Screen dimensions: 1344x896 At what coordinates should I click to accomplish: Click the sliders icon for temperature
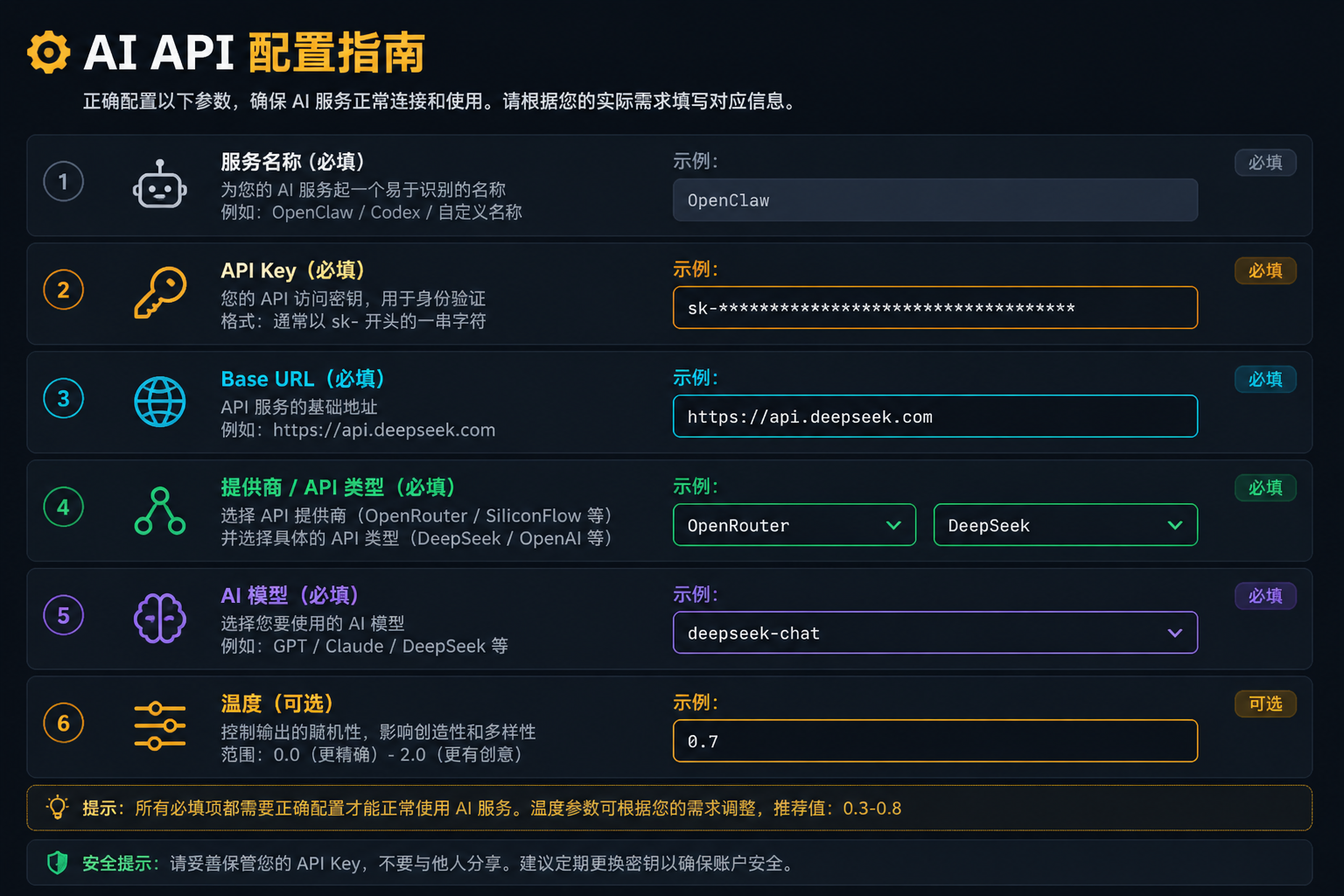160,726
